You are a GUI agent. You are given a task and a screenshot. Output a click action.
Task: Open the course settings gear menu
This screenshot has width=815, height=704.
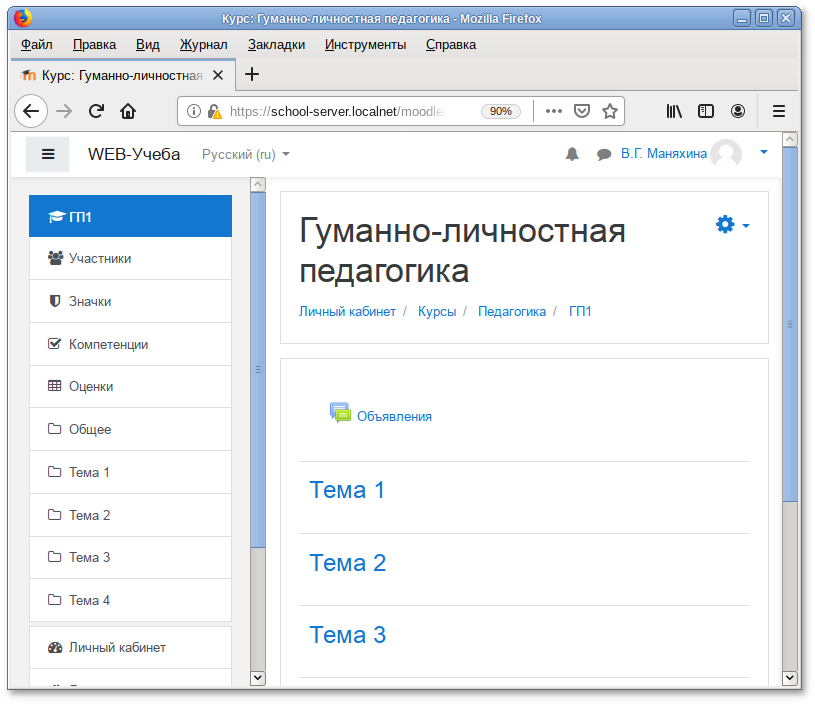coord(732,225)
